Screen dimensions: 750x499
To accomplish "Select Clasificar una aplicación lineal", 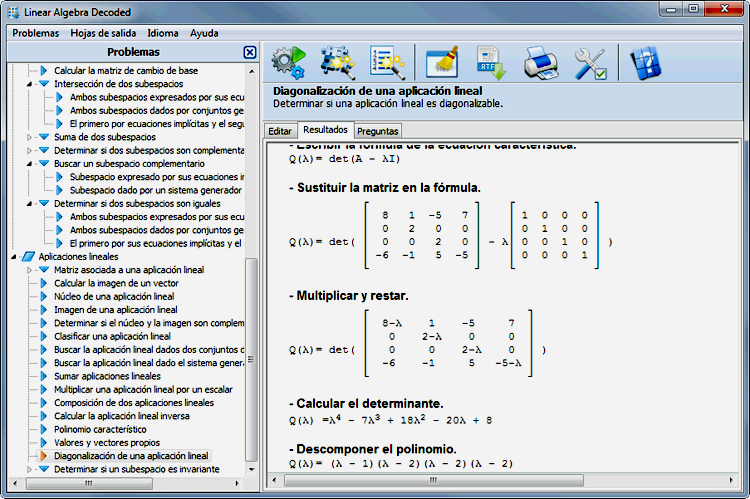I will (x=112, y=336).
